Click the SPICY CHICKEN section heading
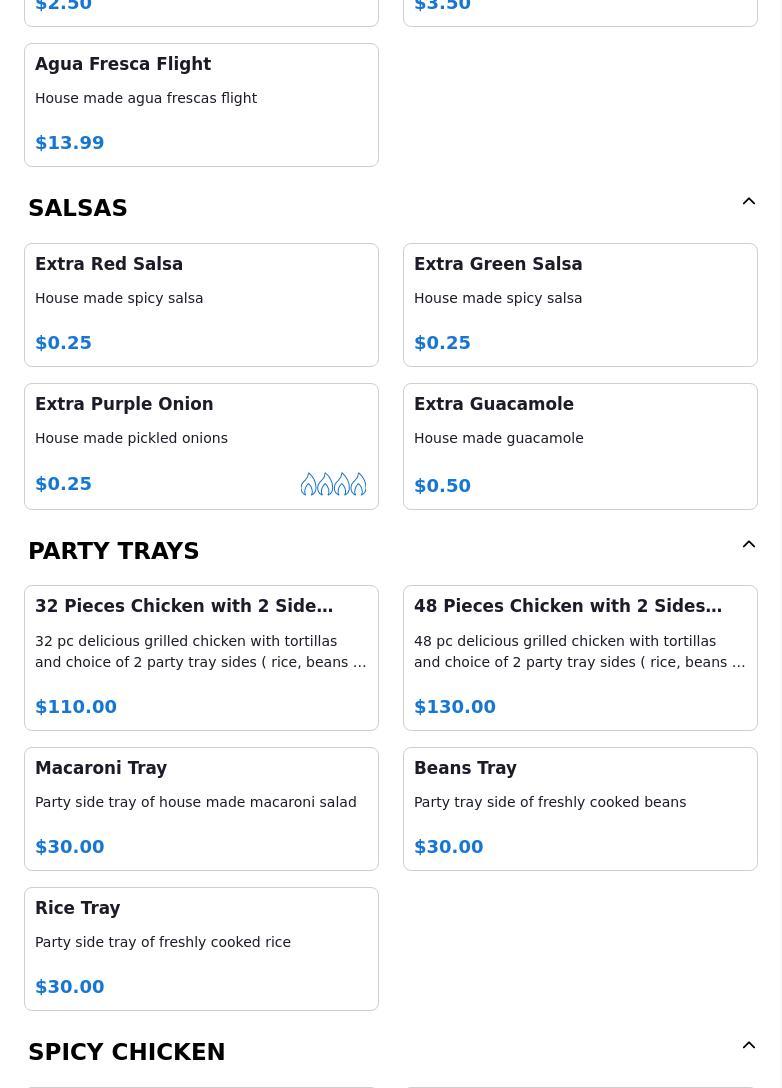Screen dimensions: 782x1088 point(127,1052)
